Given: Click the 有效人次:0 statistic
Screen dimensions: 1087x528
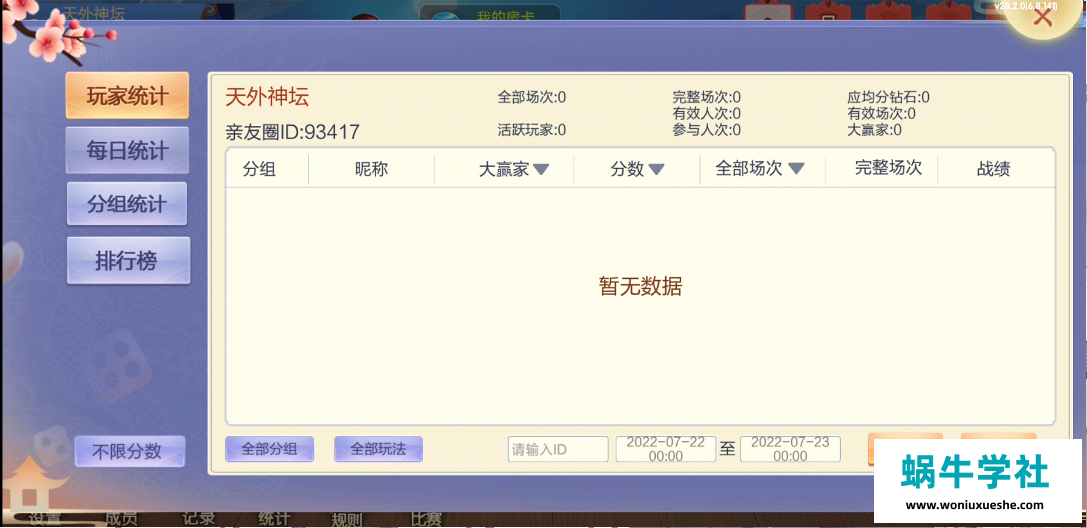Looking at the screenshot, I should tap(706, 114).
